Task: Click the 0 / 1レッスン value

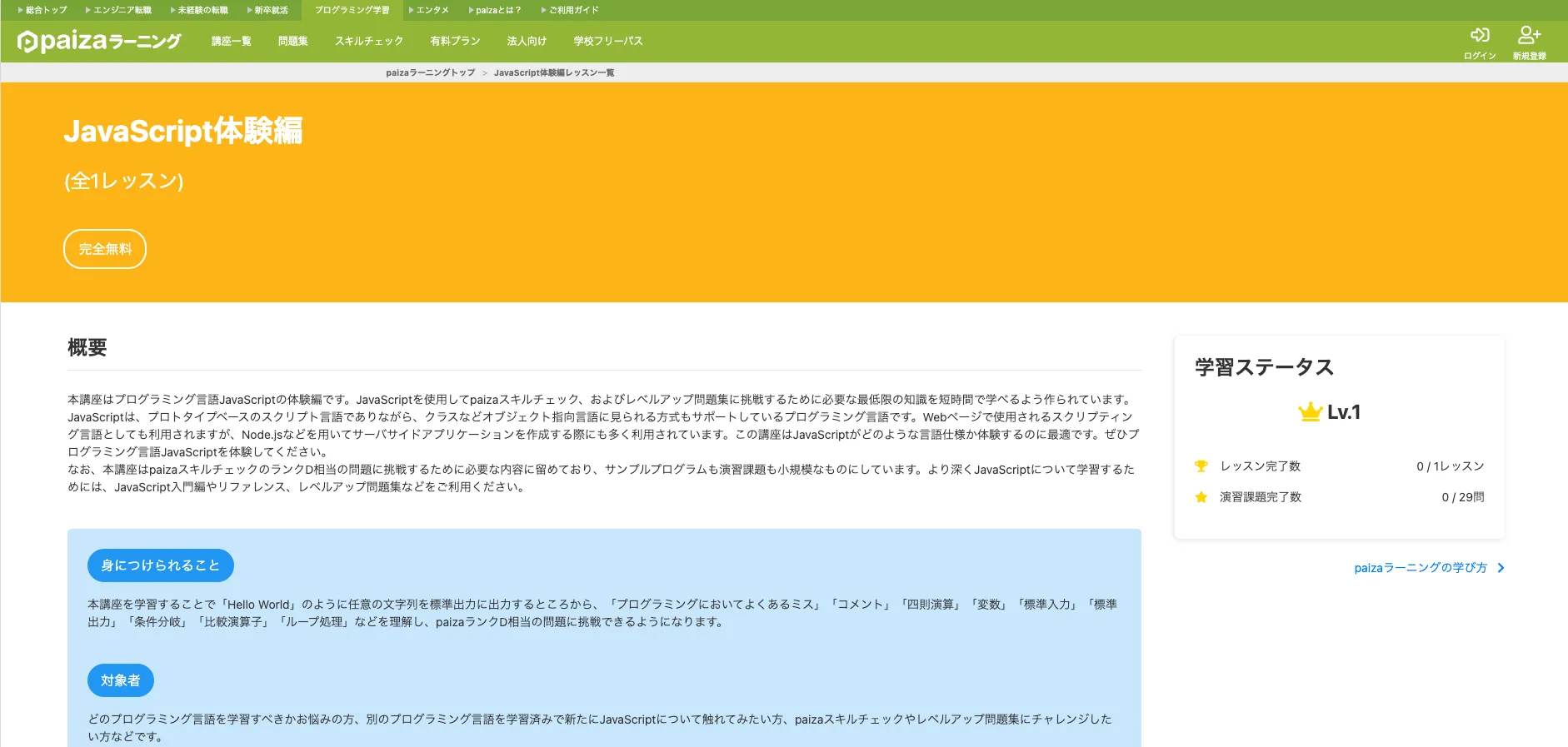Action: [1451, 466]
